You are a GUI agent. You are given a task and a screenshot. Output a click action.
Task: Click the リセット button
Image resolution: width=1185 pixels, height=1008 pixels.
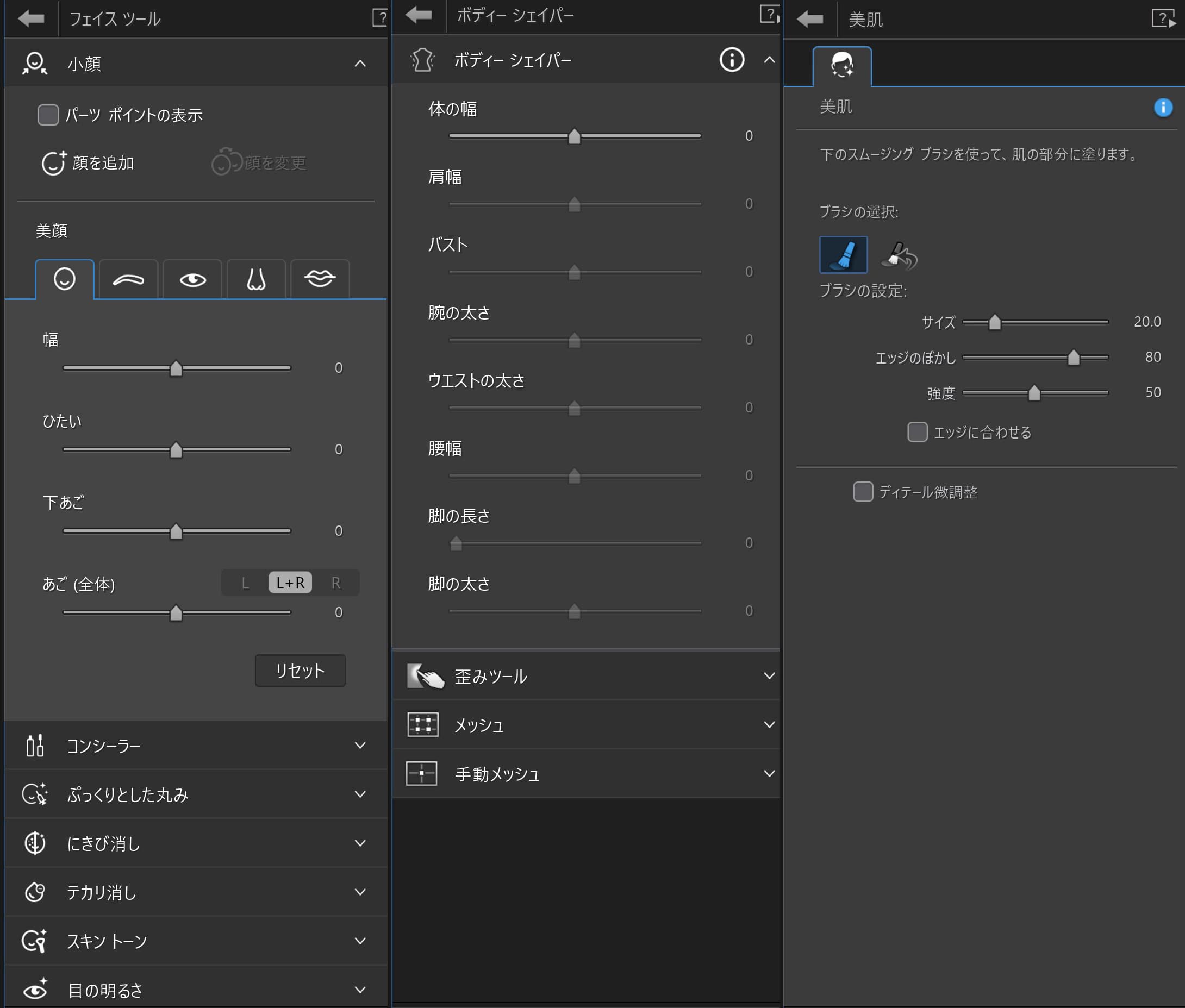[300, 671]
